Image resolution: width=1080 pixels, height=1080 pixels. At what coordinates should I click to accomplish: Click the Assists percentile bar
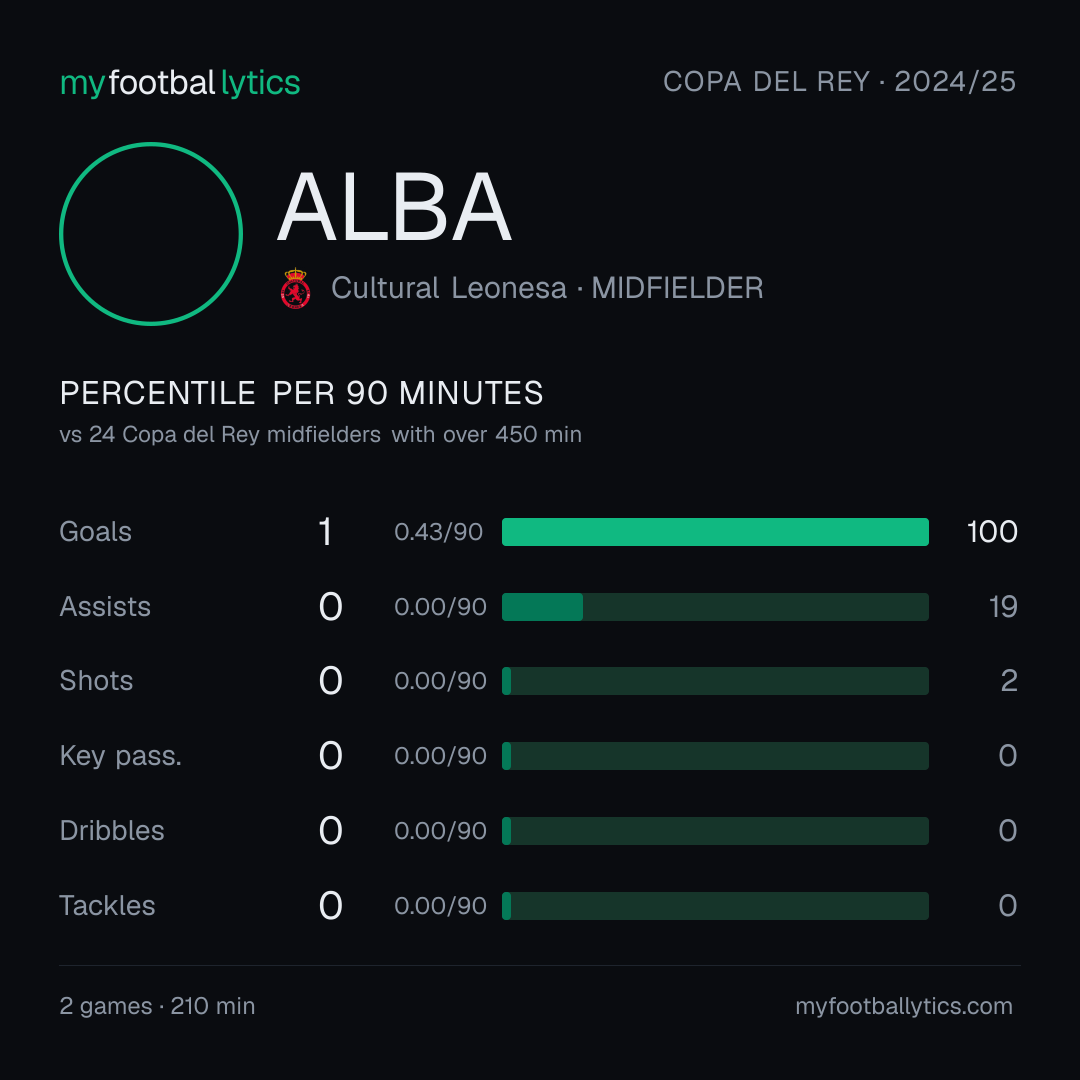coord(715,607)
